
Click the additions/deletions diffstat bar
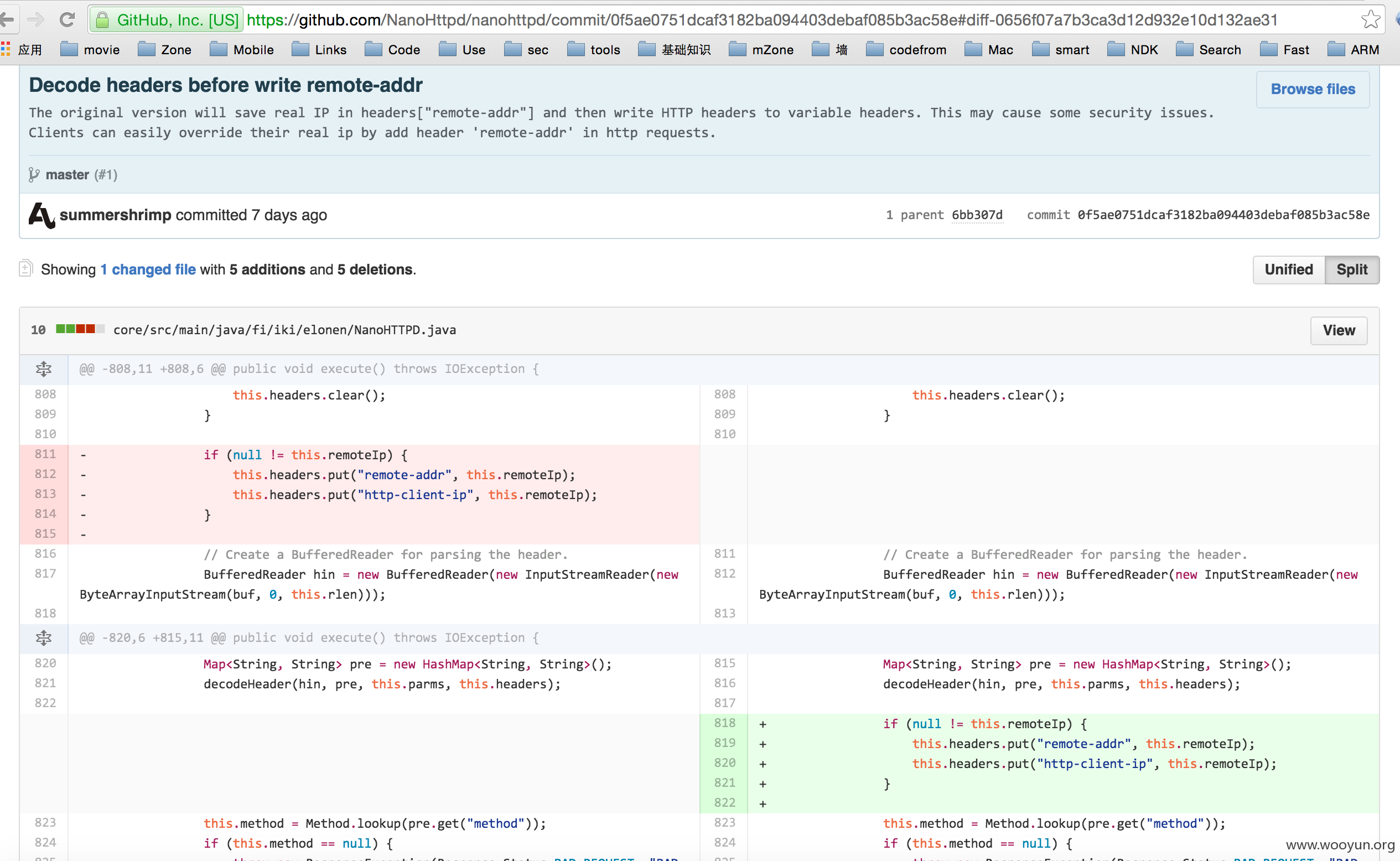[80, 329]
